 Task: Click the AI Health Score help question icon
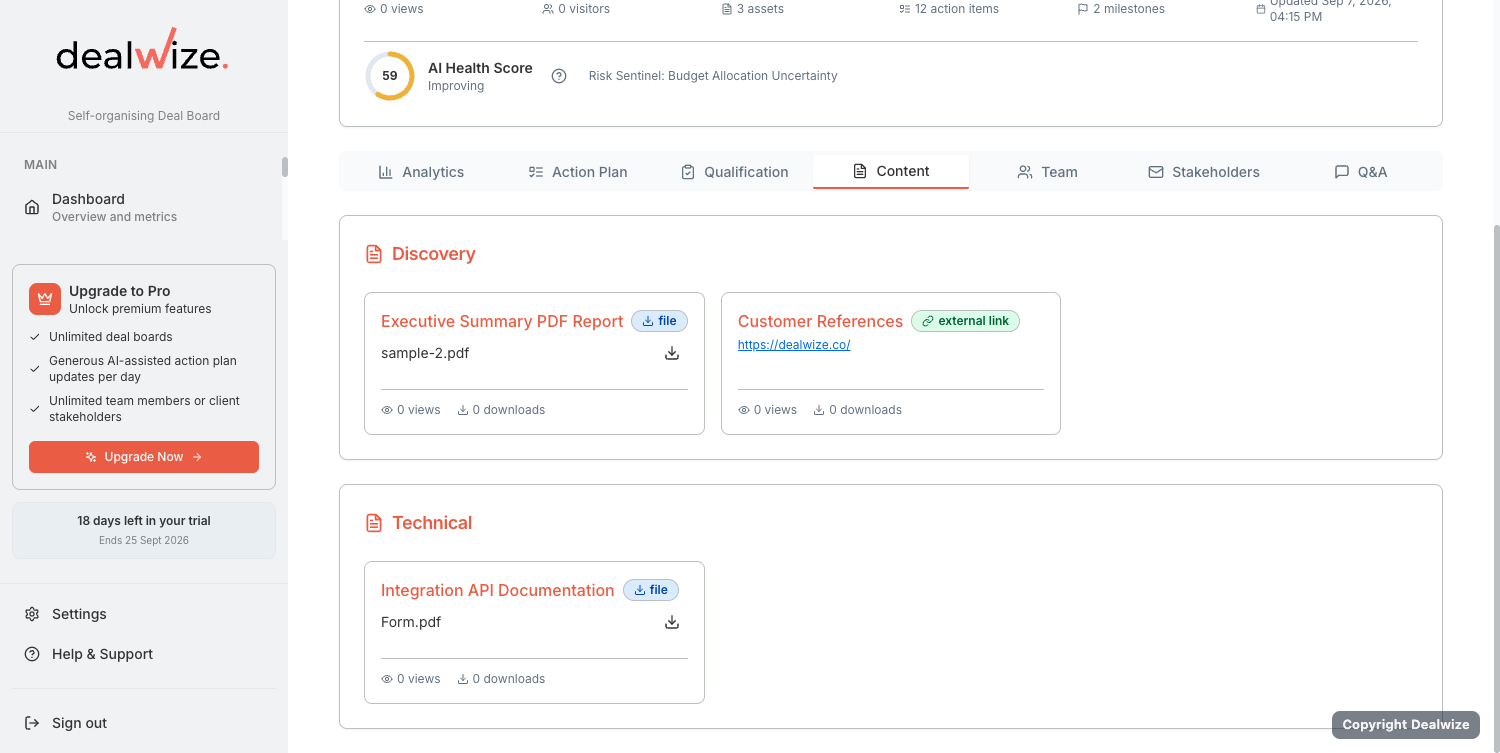559,76
